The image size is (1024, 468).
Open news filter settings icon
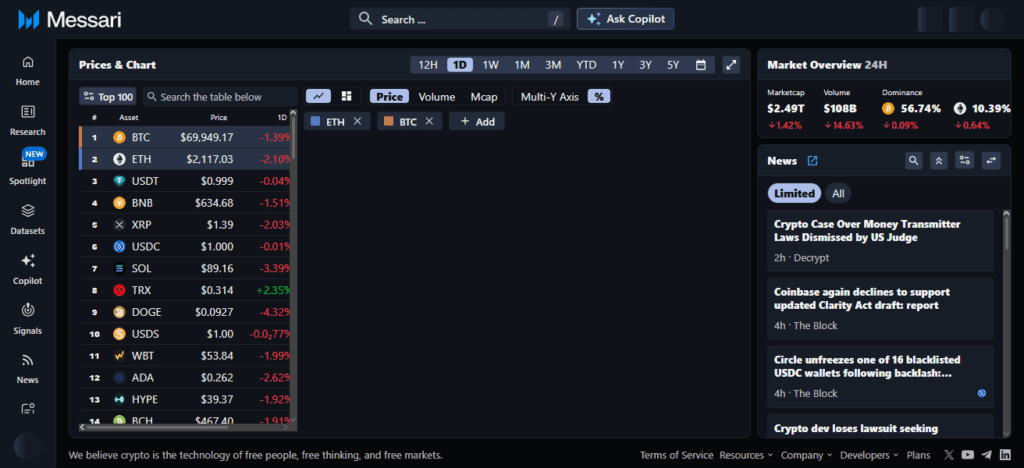pos(964,160)
